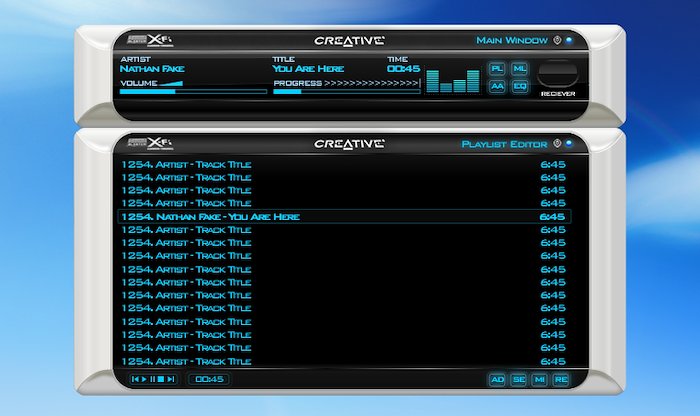Click the artist name Nathan Fake in the Main Window
The height and width of the screenshot is (416, 700).
pyautogui.click(x=152, y=69)
